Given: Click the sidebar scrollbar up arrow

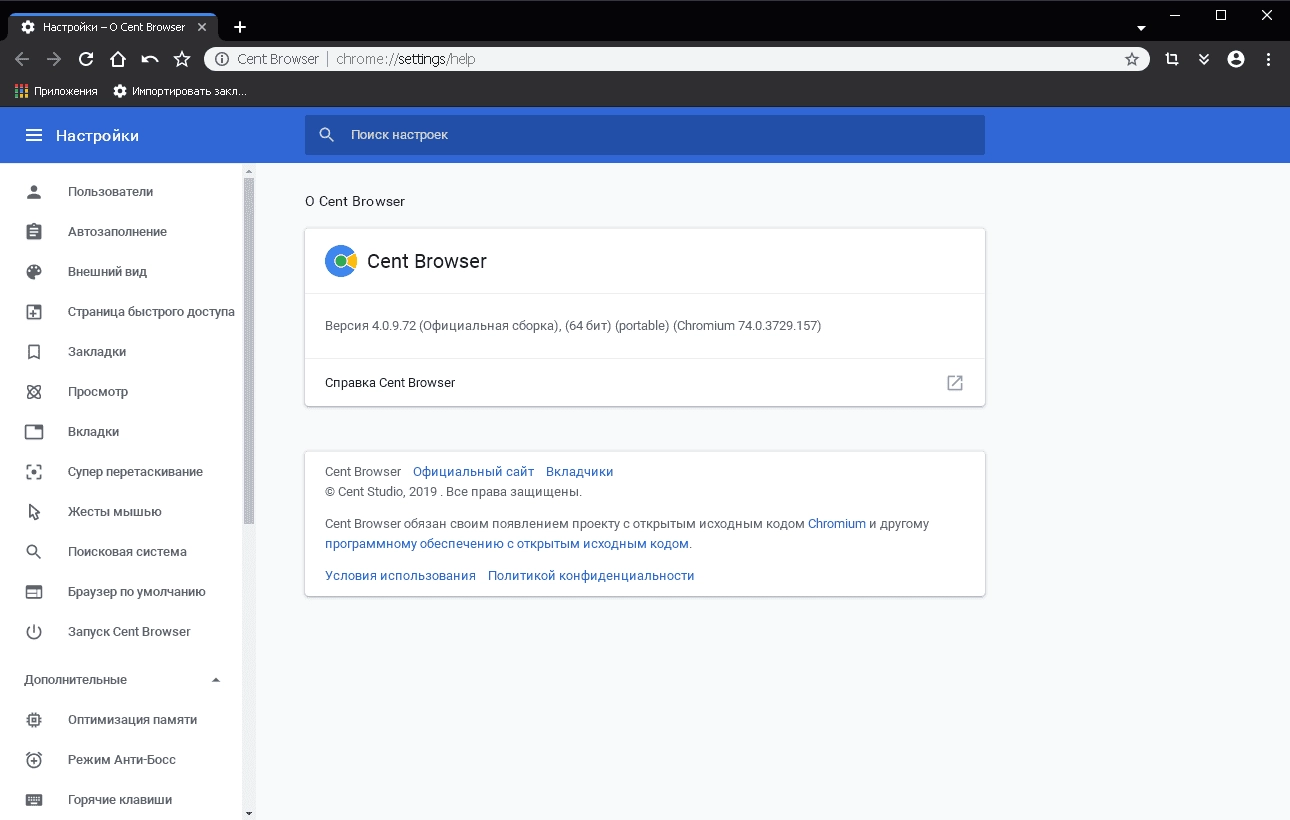Looking at the screenshot, I should point(249,171).
